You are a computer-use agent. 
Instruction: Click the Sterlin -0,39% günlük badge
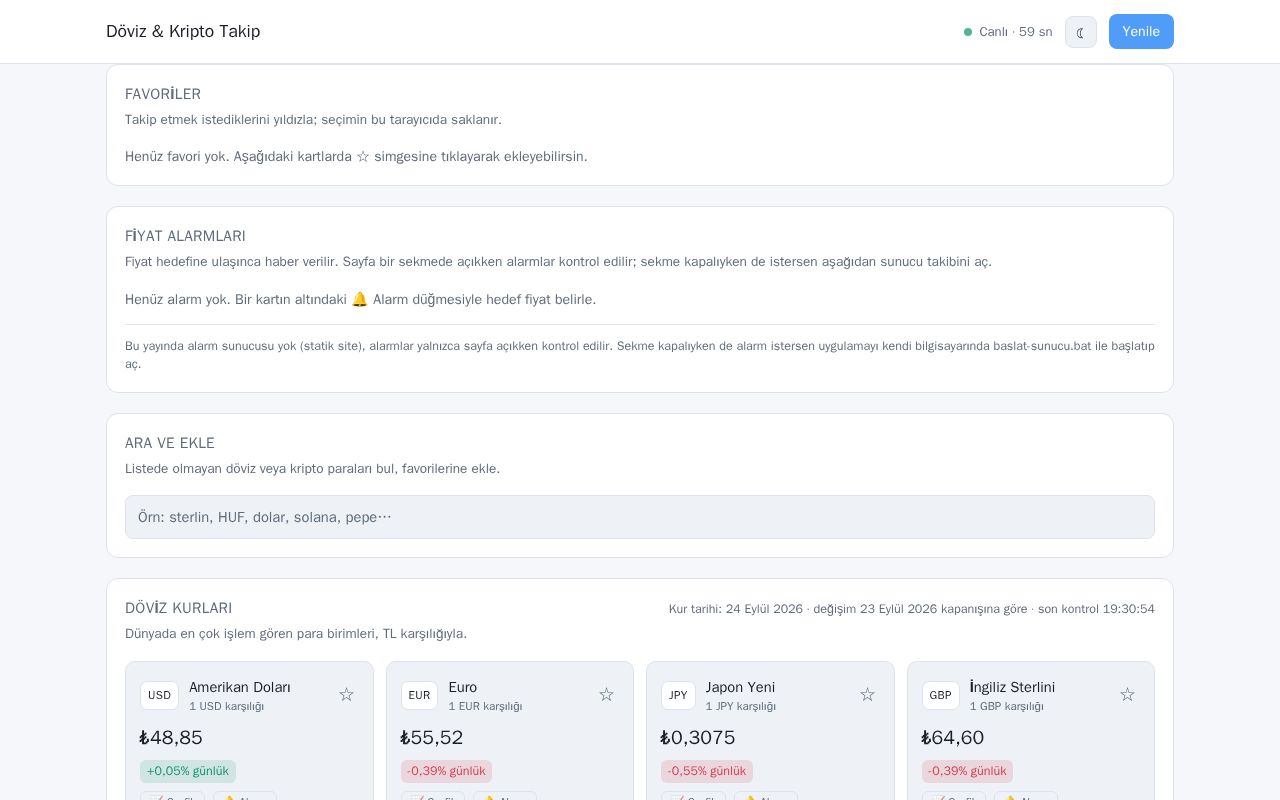point(967,771)
